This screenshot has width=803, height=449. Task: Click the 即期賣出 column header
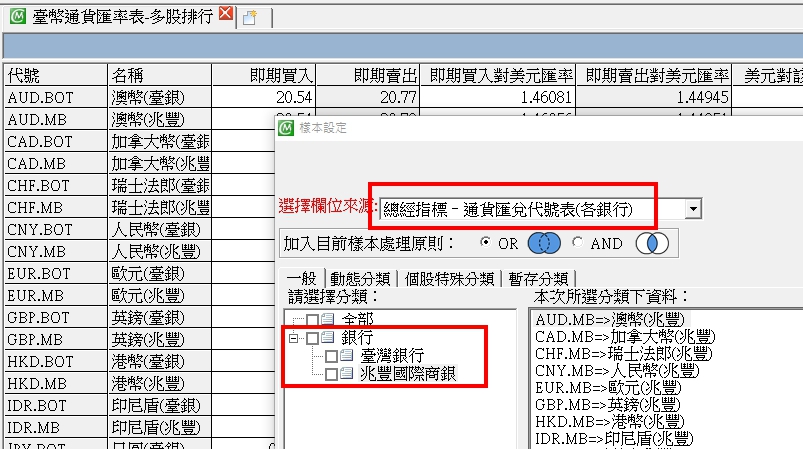368,75
